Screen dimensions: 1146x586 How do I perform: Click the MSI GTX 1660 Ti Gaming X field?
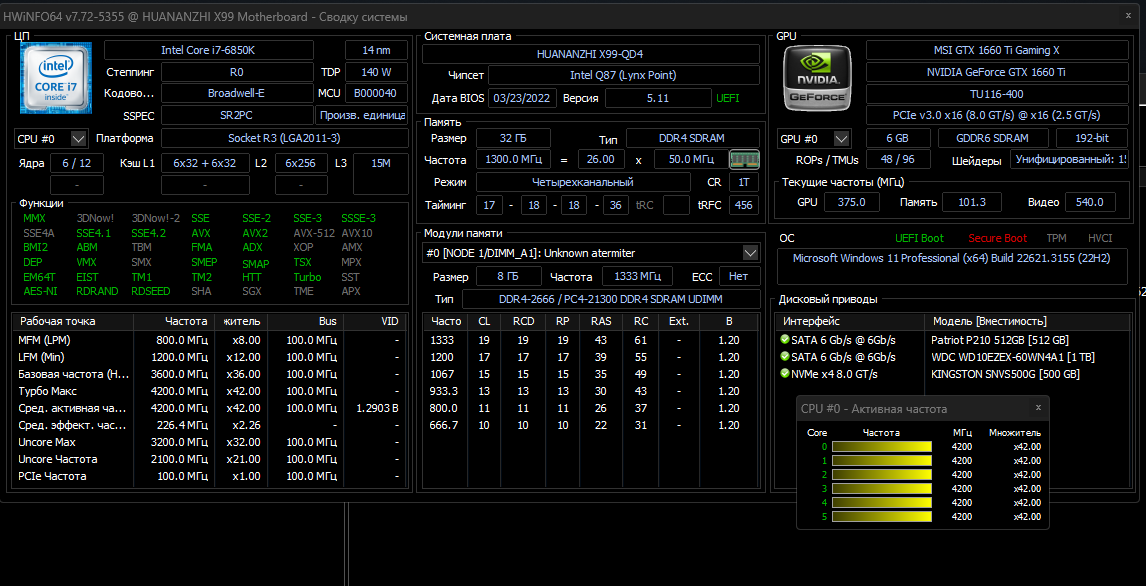(997, 50)
